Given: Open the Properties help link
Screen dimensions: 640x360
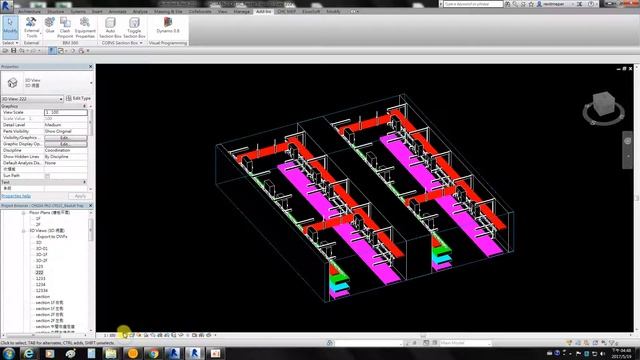Looking at the screenshot, I should point(16,196).
